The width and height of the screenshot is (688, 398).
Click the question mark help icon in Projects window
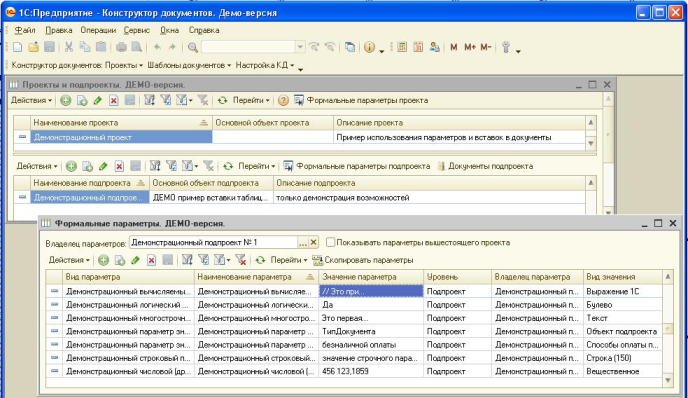[283, 100]
